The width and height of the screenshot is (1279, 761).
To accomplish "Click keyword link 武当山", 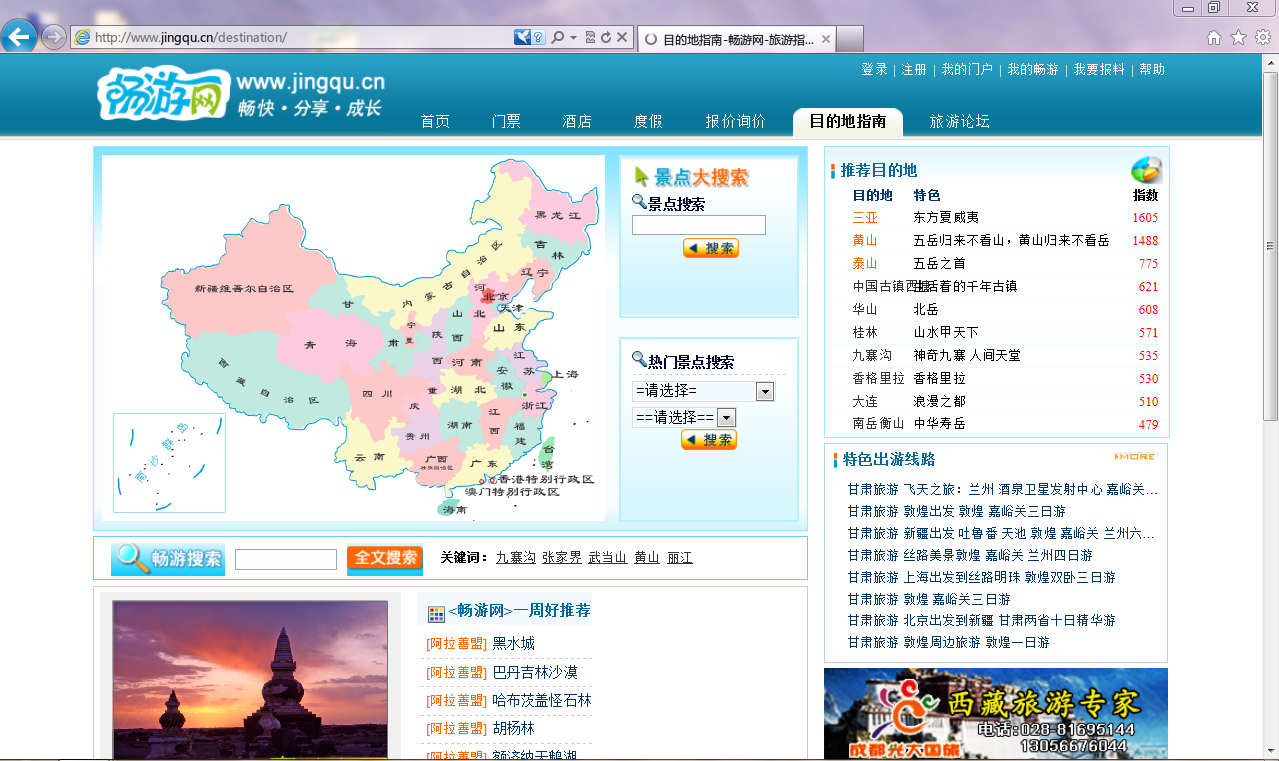I will pyautogui.click(x=608, y=557).
